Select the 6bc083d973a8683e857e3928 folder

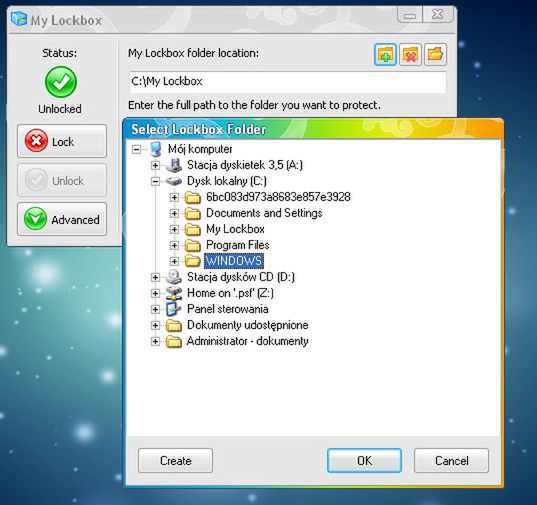point(278,197)
